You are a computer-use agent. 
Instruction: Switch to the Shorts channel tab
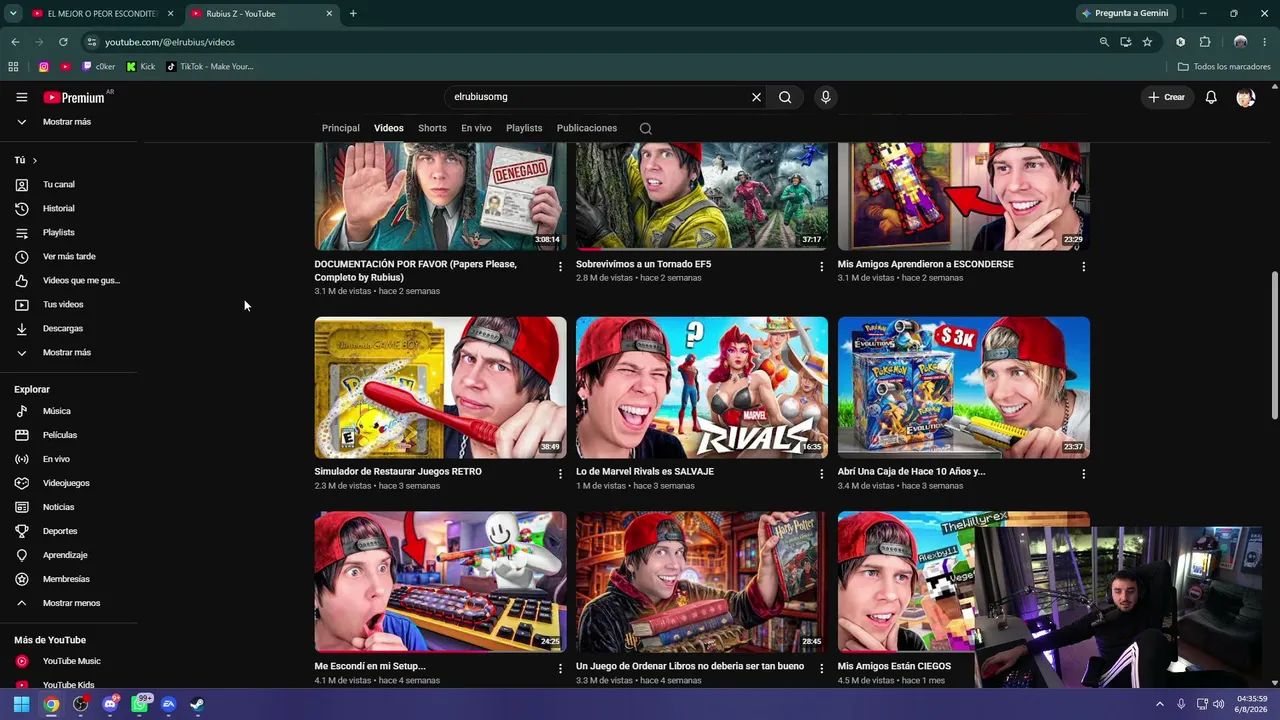(432, 128)
